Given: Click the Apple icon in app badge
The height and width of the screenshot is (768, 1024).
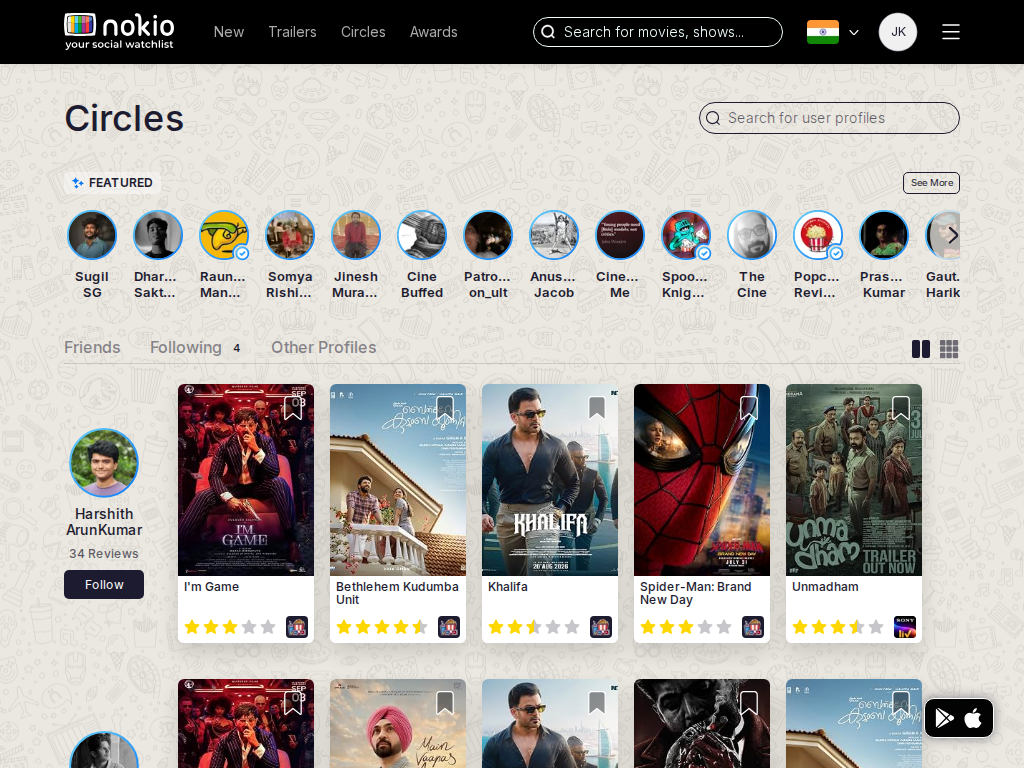Looking at the screenshot, I should (x=973, y=718).
